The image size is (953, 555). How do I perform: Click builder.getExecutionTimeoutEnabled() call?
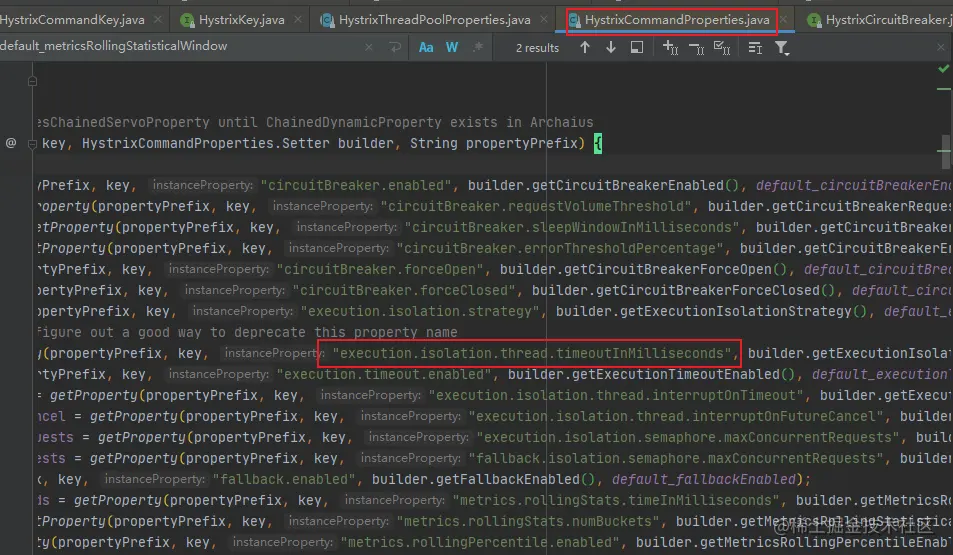pos(652,374)
